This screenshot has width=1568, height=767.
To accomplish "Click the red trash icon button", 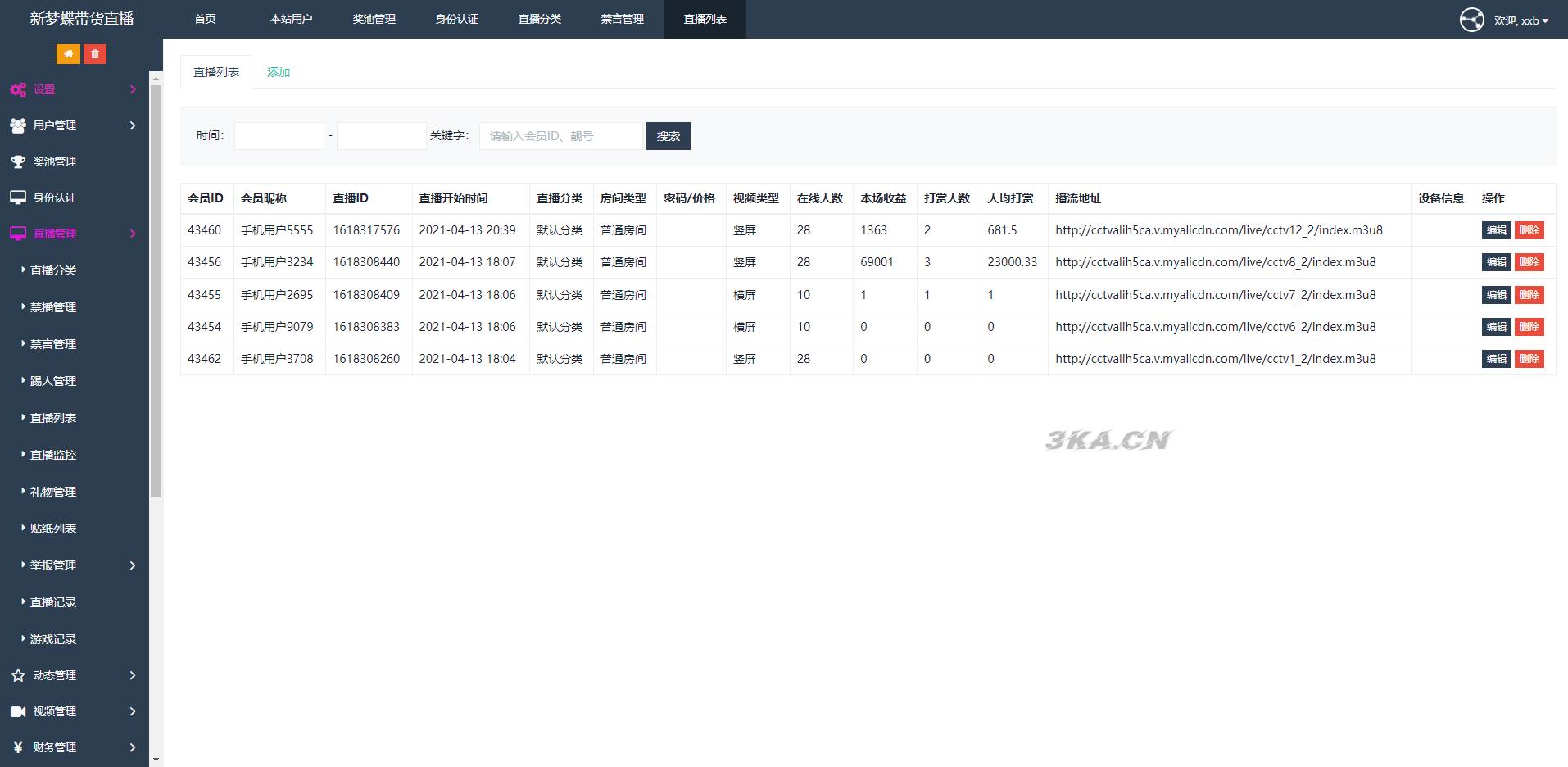I will pos(95,54).
